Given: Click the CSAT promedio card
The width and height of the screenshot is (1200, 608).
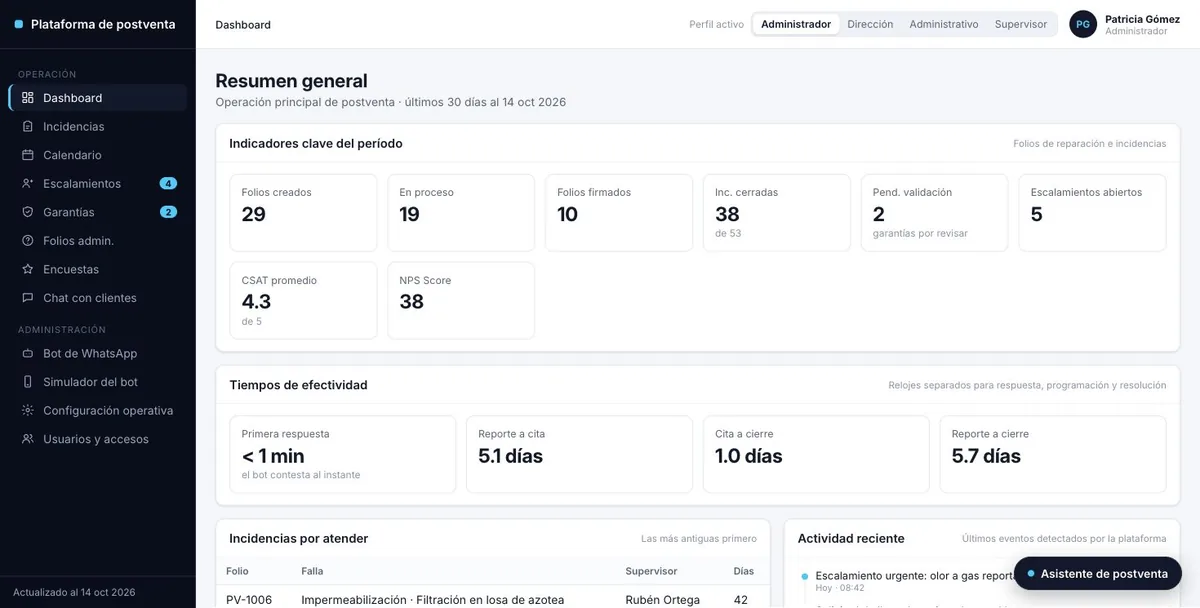Looking at the screenshot, I should click(x=303, y=301).
